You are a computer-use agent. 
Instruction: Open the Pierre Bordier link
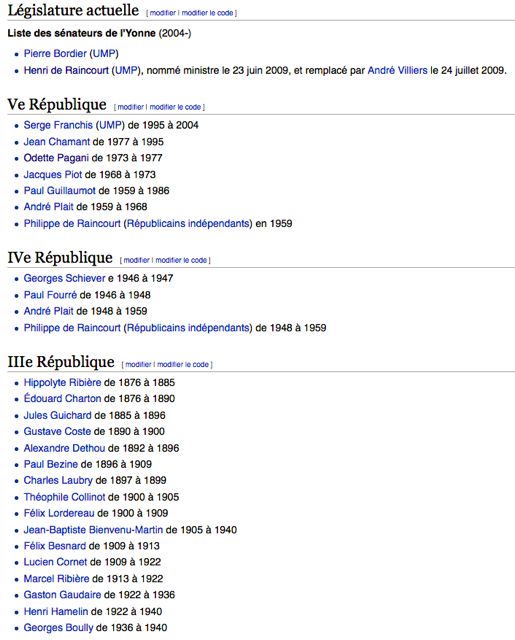click(x=55, y=53)
